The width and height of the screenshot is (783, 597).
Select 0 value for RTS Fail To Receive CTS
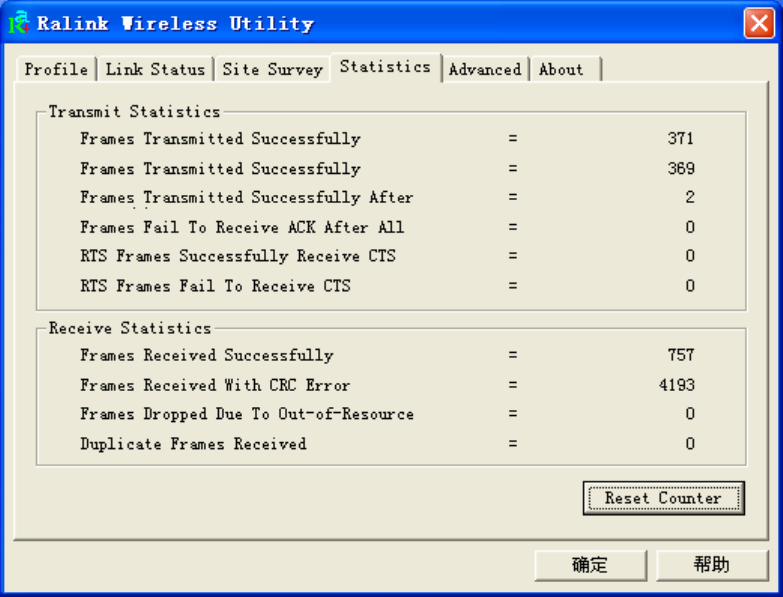point(690,286)
